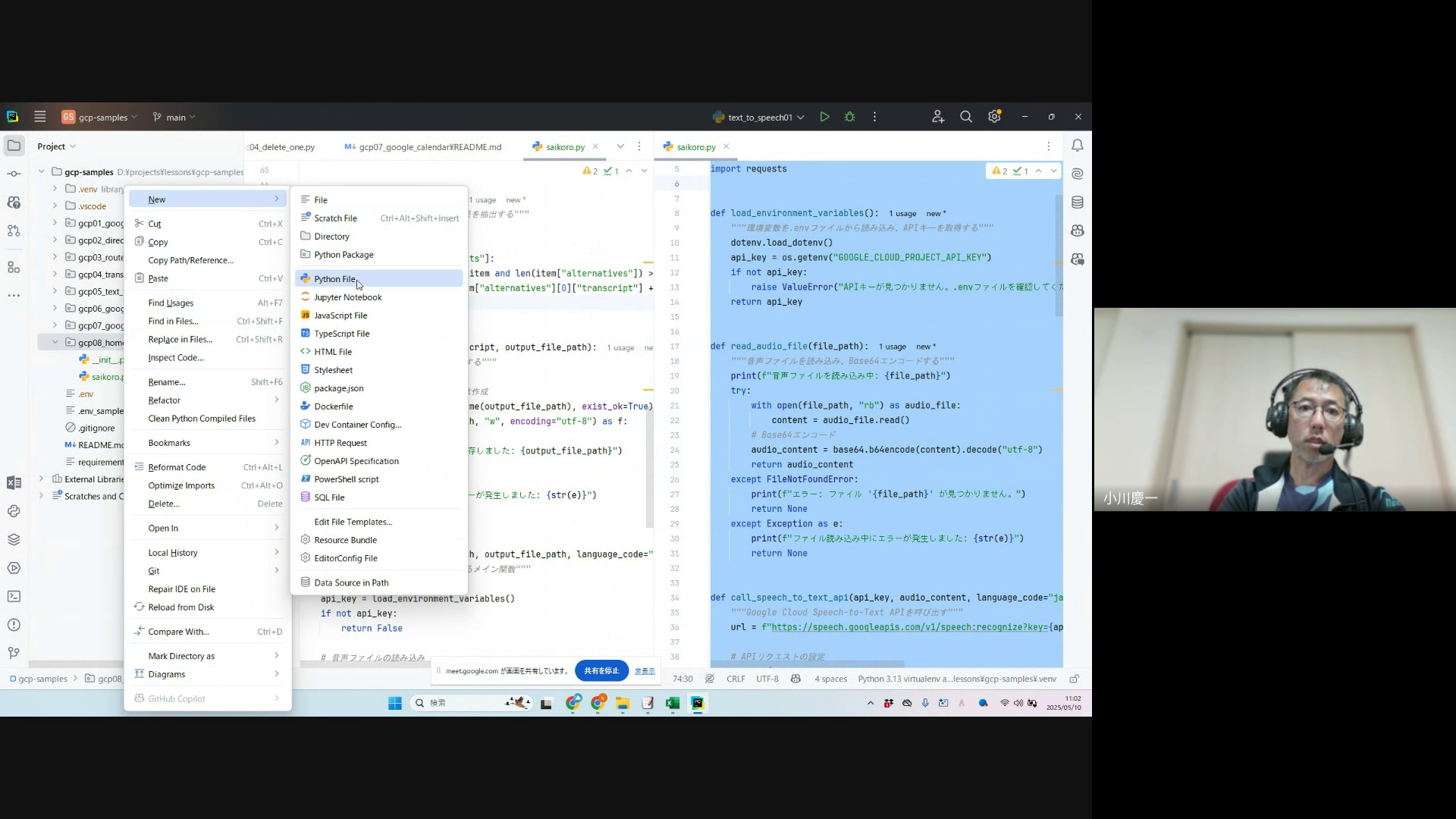
Task: Click the Run button in the toolbar
Action: 824,117
